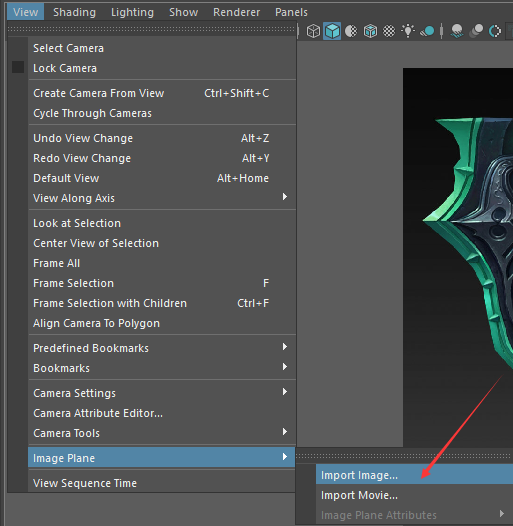This screenshot has width=513, height=526.
Task: Click Import Movie in submenu
Action: pos(414,495)
